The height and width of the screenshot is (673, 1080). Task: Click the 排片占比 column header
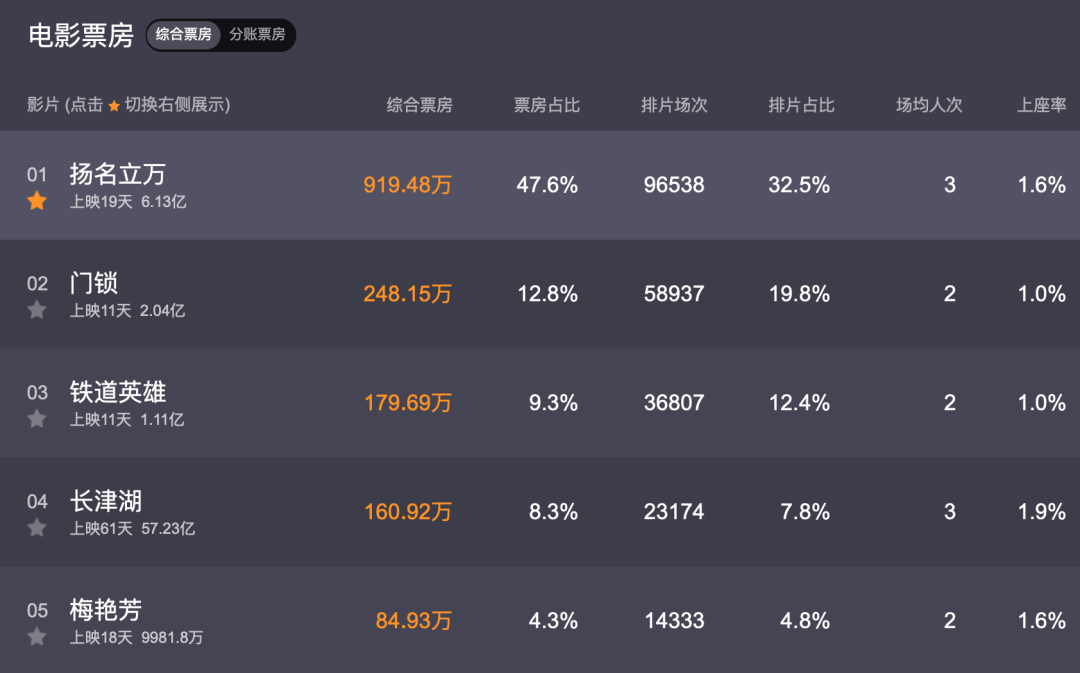coord(801,105)
